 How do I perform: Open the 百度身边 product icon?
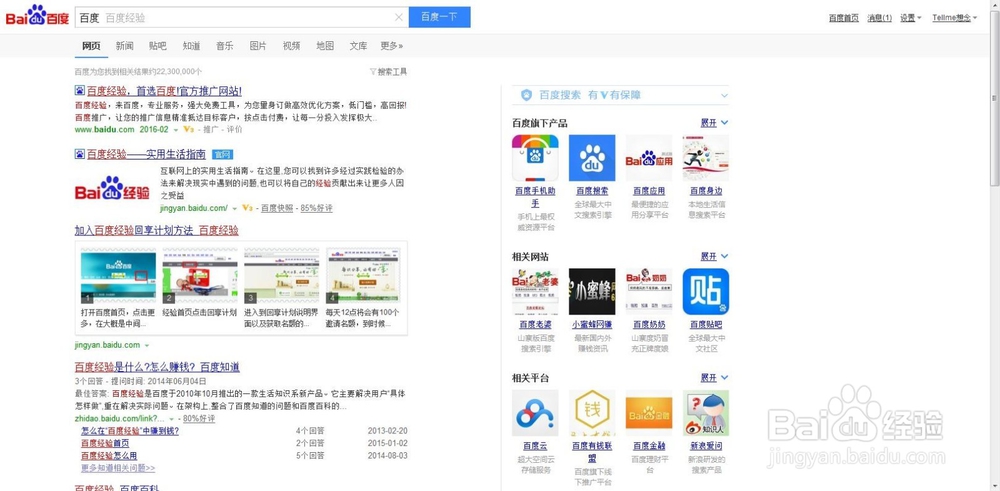point(705,158)
